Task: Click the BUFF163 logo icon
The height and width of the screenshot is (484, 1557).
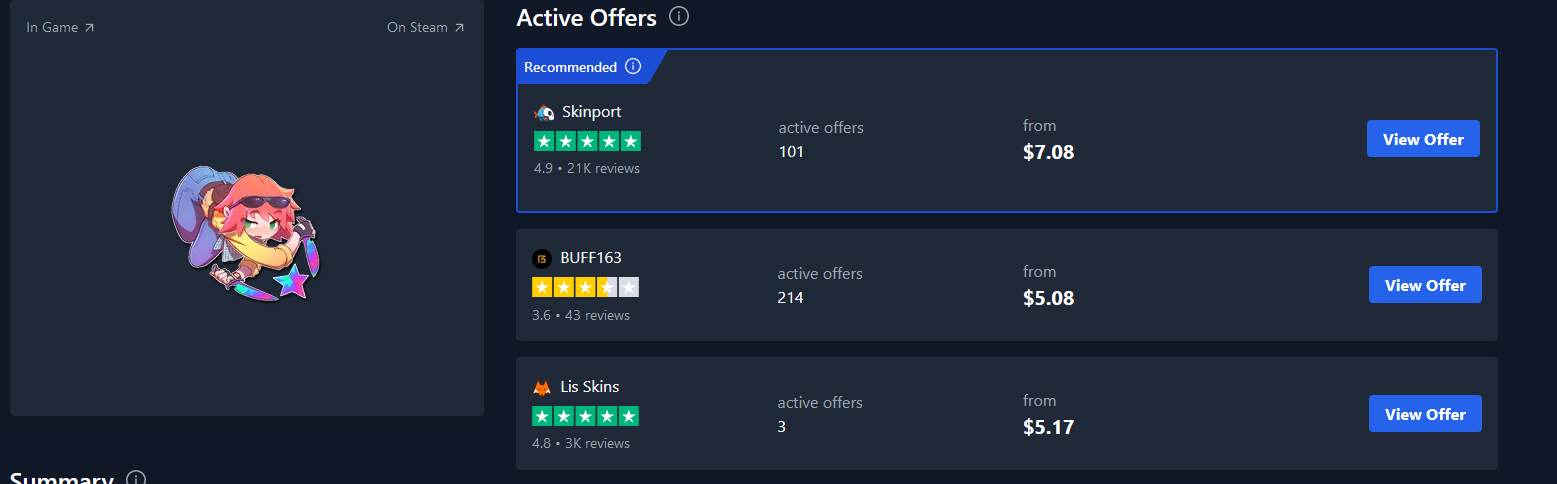Action: point(542,258)
